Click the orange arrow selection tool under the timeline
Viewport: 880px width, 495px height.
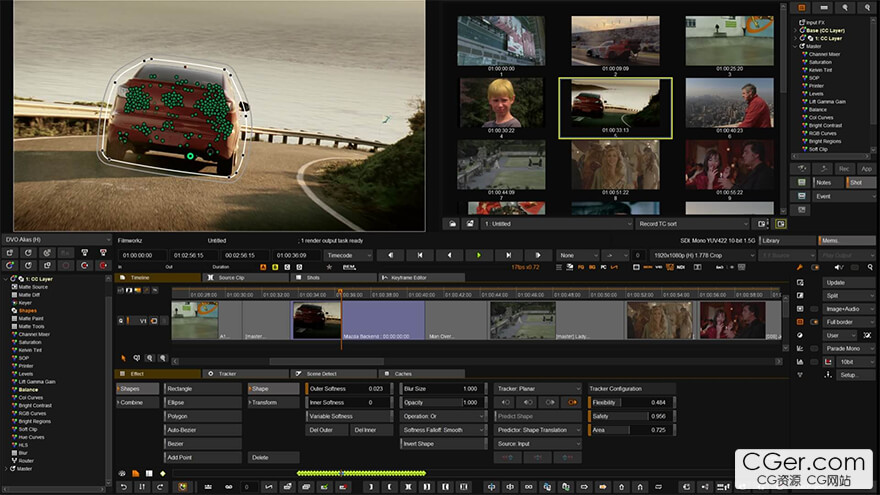[123, 358]
